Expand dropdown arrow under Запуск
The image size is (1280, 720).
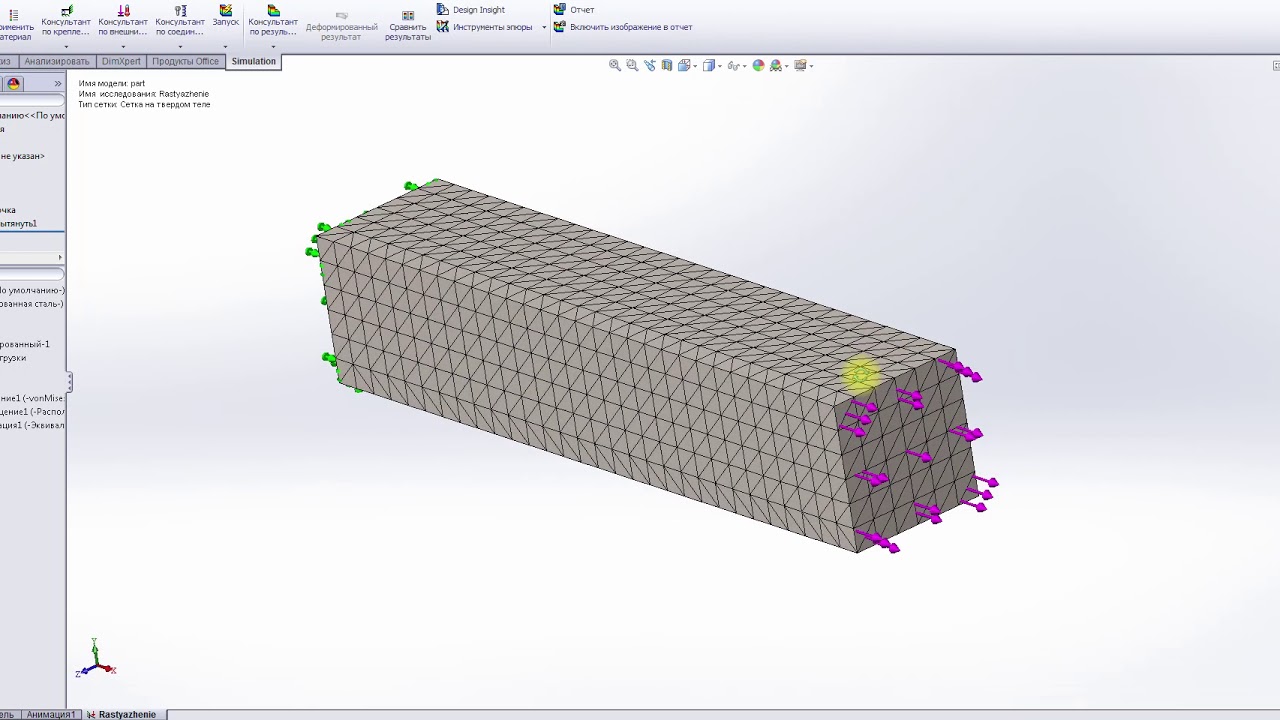226,46
